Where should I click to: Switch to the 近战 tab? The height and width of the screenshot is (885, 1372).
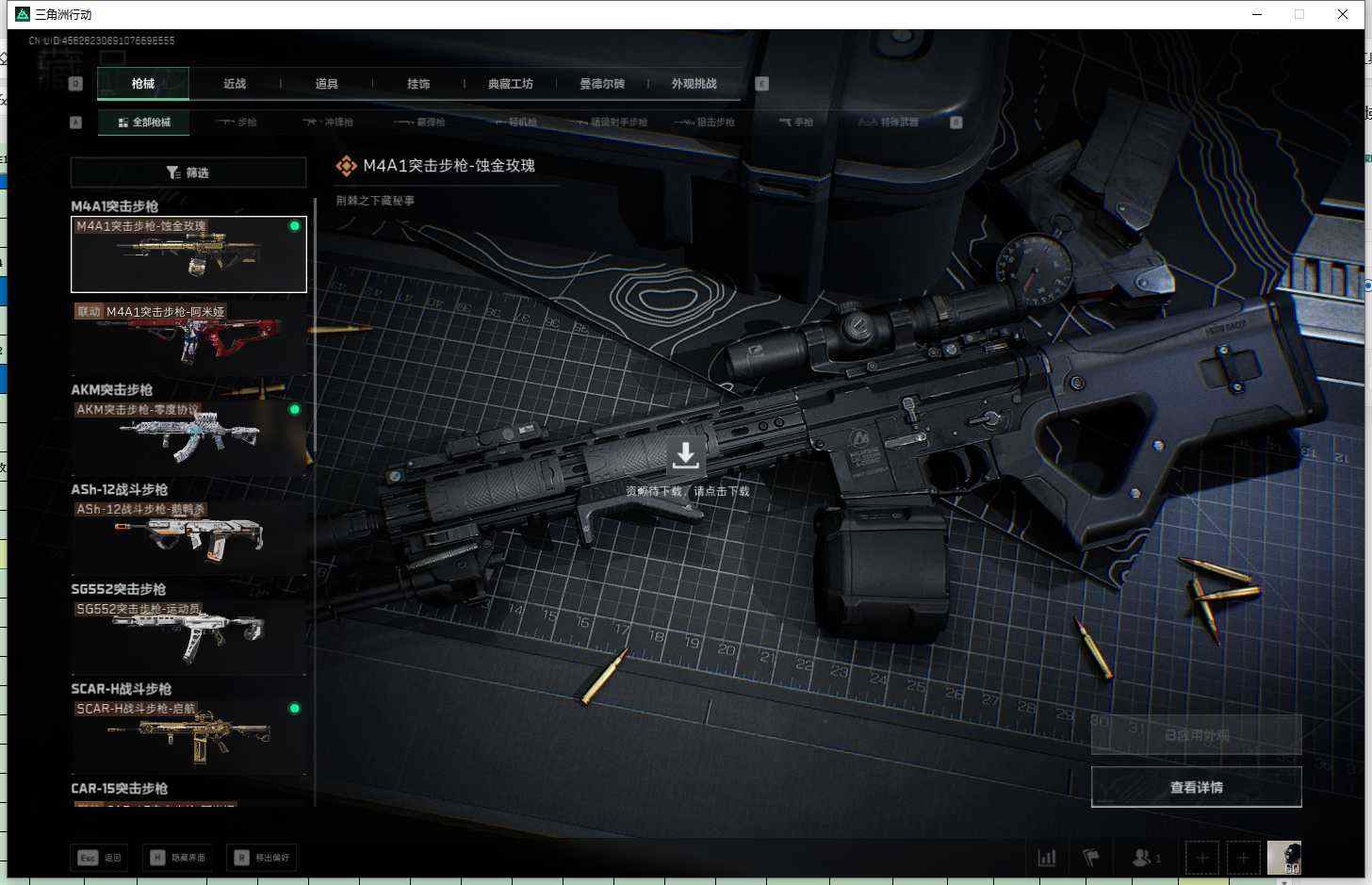pos(235,84)
